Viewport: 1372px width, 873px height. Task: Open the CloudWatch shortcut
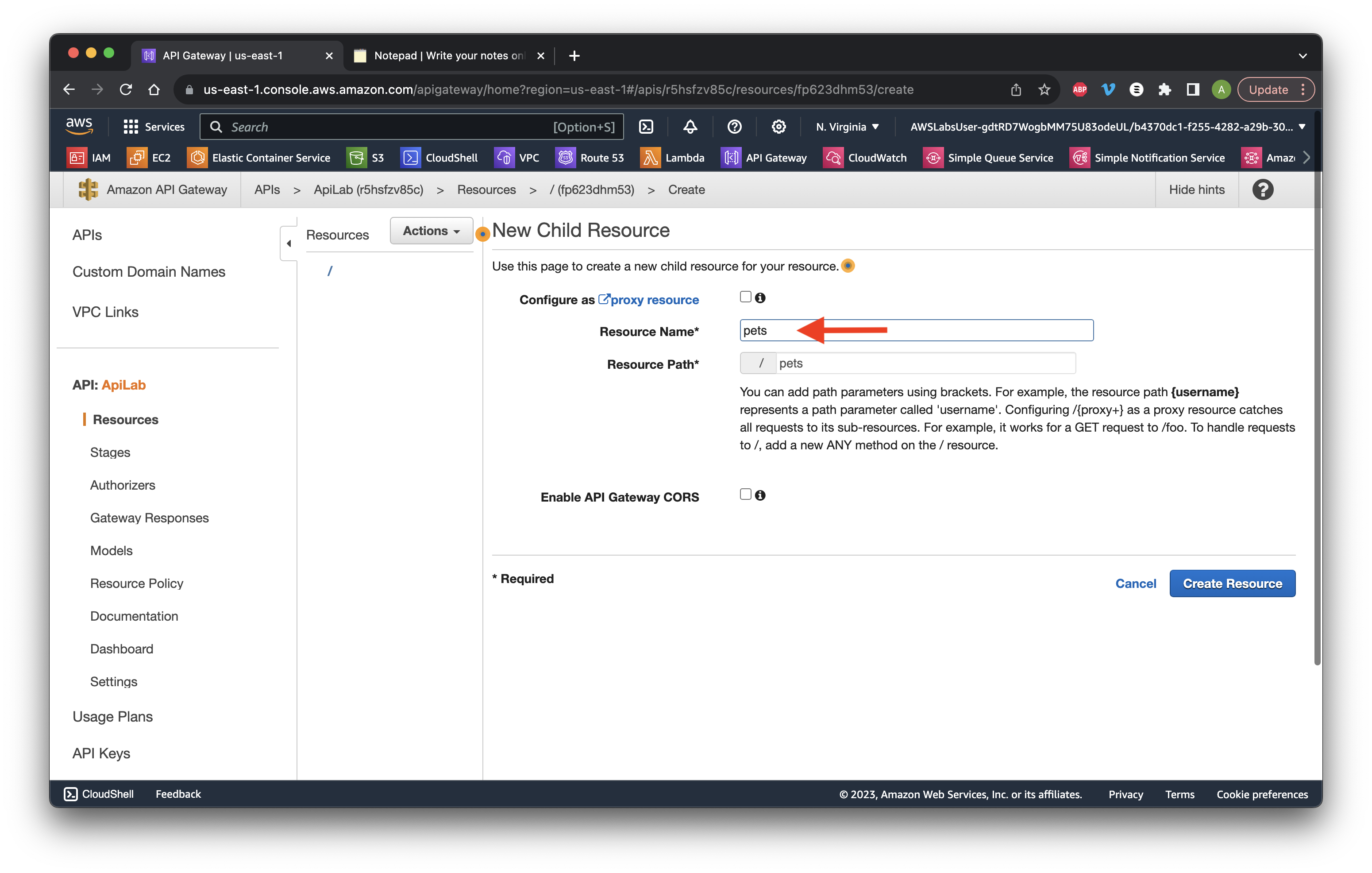pyautogui.click(x=865, y=158)
